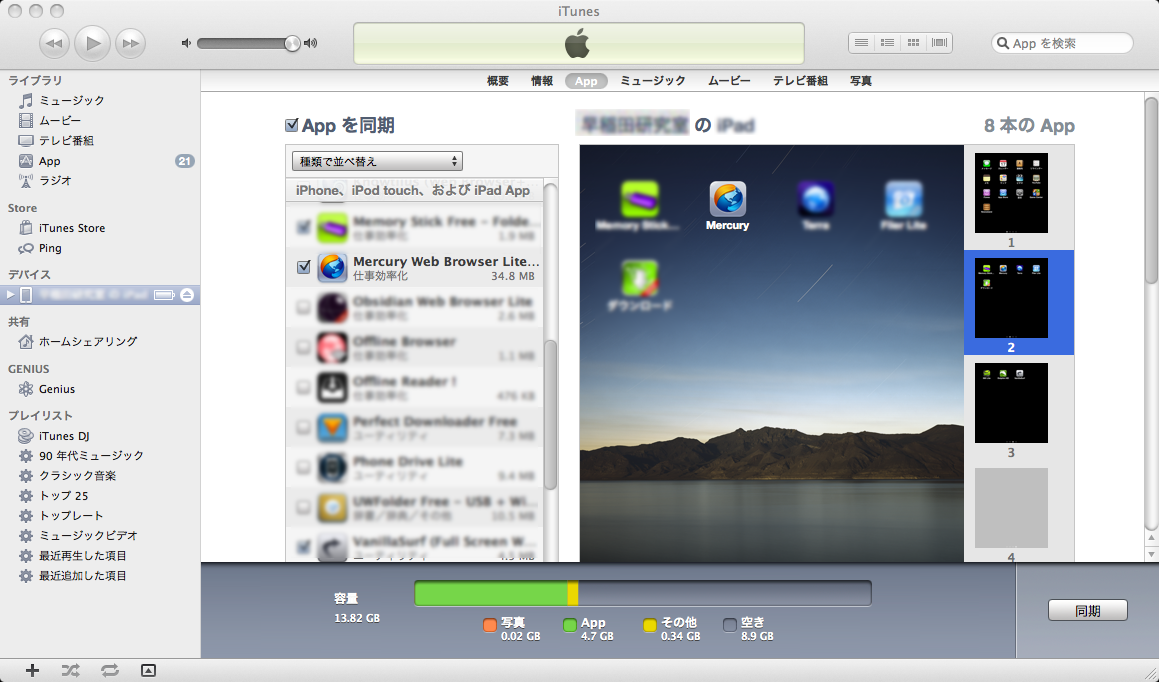Check the Offline Reader app checkbox
Viewport: 1159px width, 682px height.
tap(303, 386)
